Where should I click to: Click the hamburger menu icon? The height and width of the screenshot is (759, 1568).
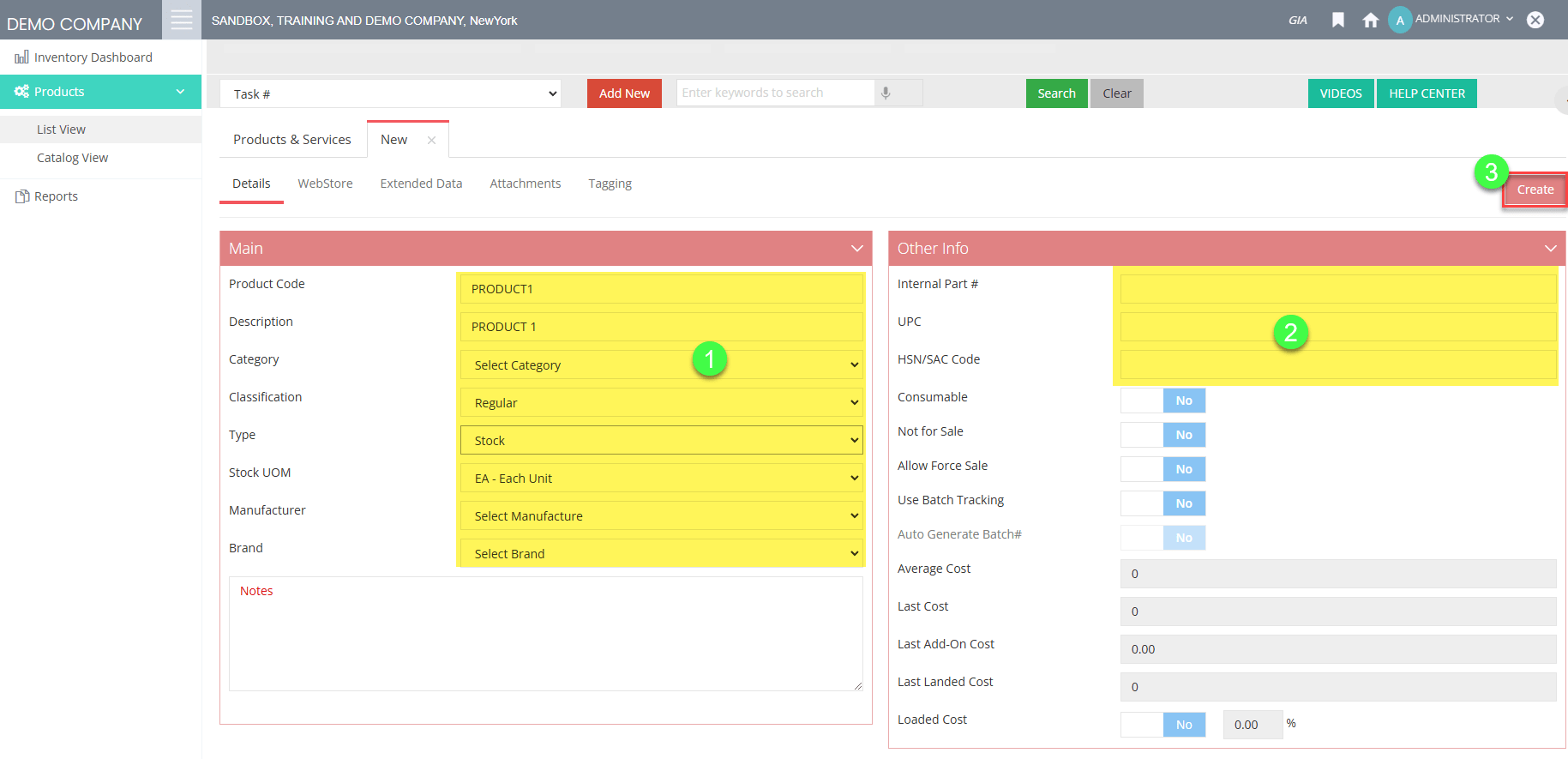click(x=182, y=20)
